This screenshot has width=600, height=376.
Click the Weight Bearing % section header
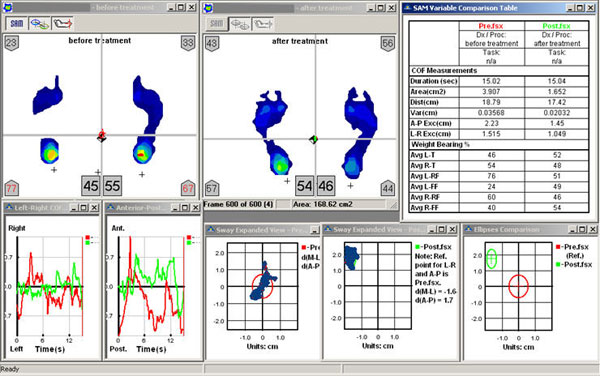440,145
